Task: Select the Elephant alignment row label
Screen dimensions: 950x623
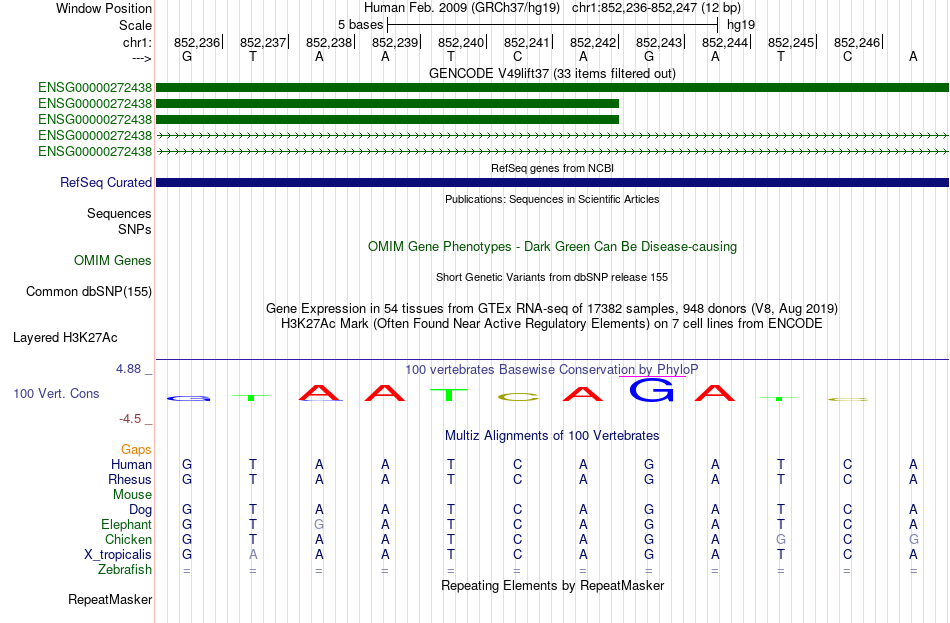Action: coord(126,525)
